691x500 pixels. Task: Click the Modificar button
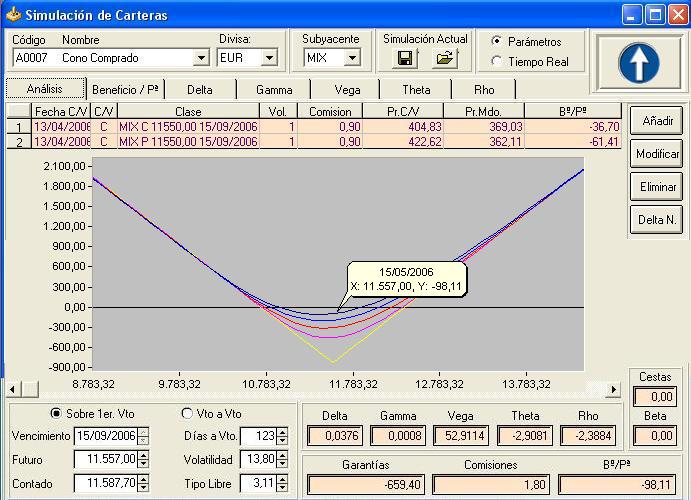coord(657,154)
